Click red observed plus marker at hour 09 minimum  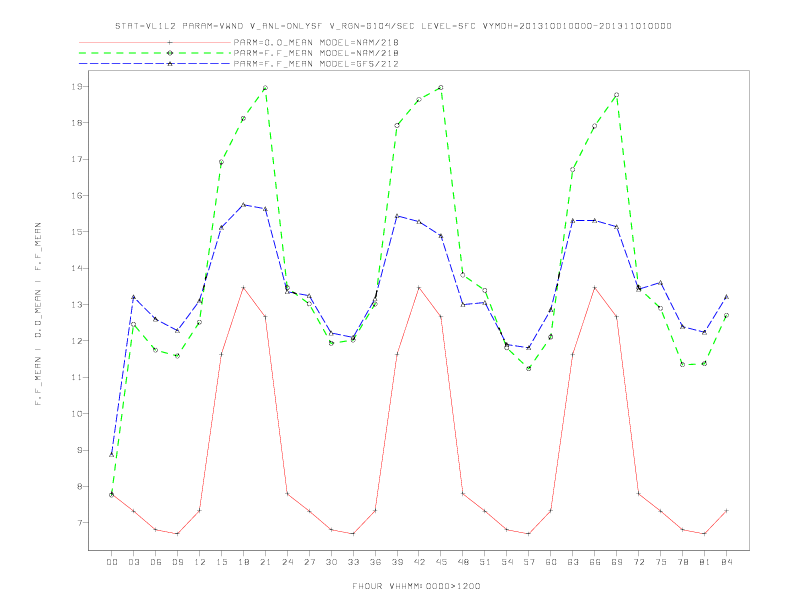pyautogui.click(x=177, y=534)
